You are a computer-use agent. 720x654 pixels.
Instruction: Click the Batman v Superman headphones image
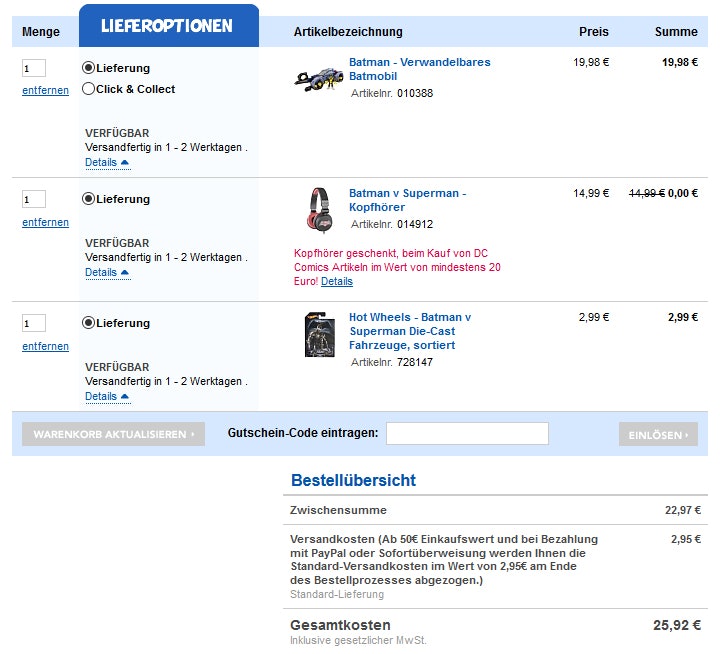[319, 209]
